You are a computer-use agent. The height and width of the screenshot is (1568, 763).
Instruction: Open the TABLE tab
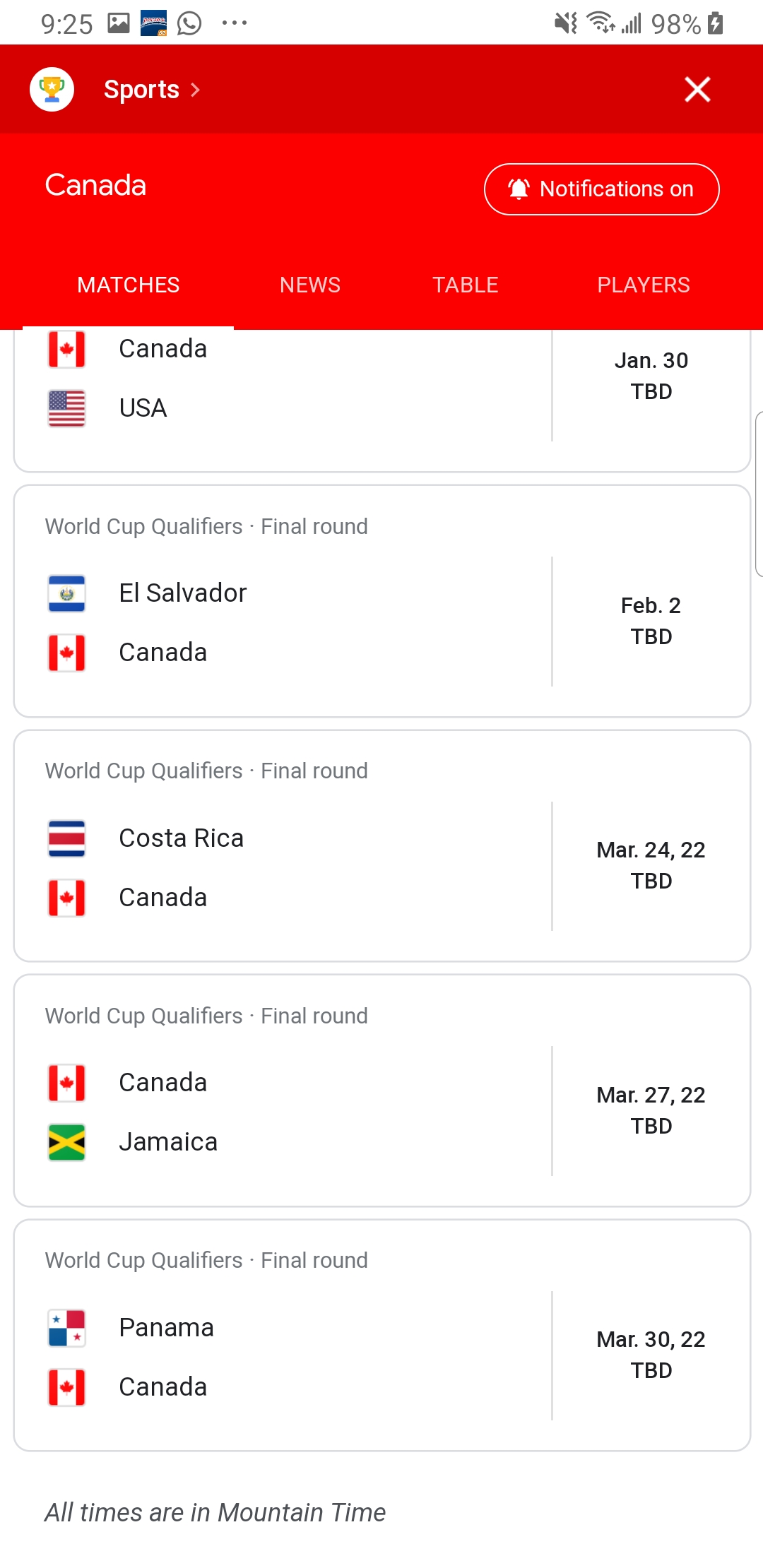[x=466, y=285]
